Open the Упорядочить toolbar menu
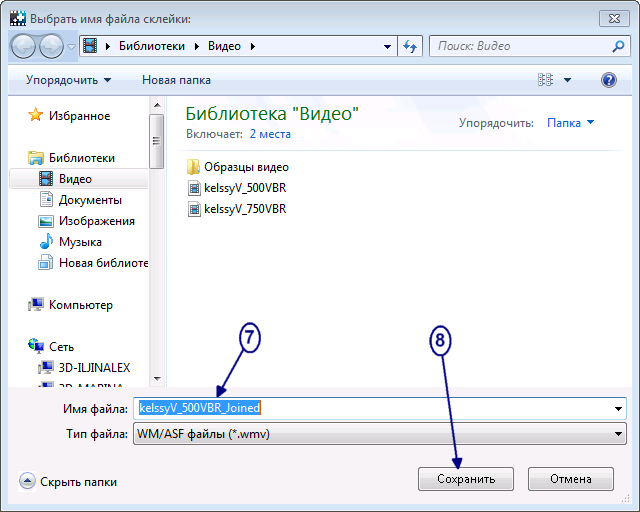 tap(68, 80)
